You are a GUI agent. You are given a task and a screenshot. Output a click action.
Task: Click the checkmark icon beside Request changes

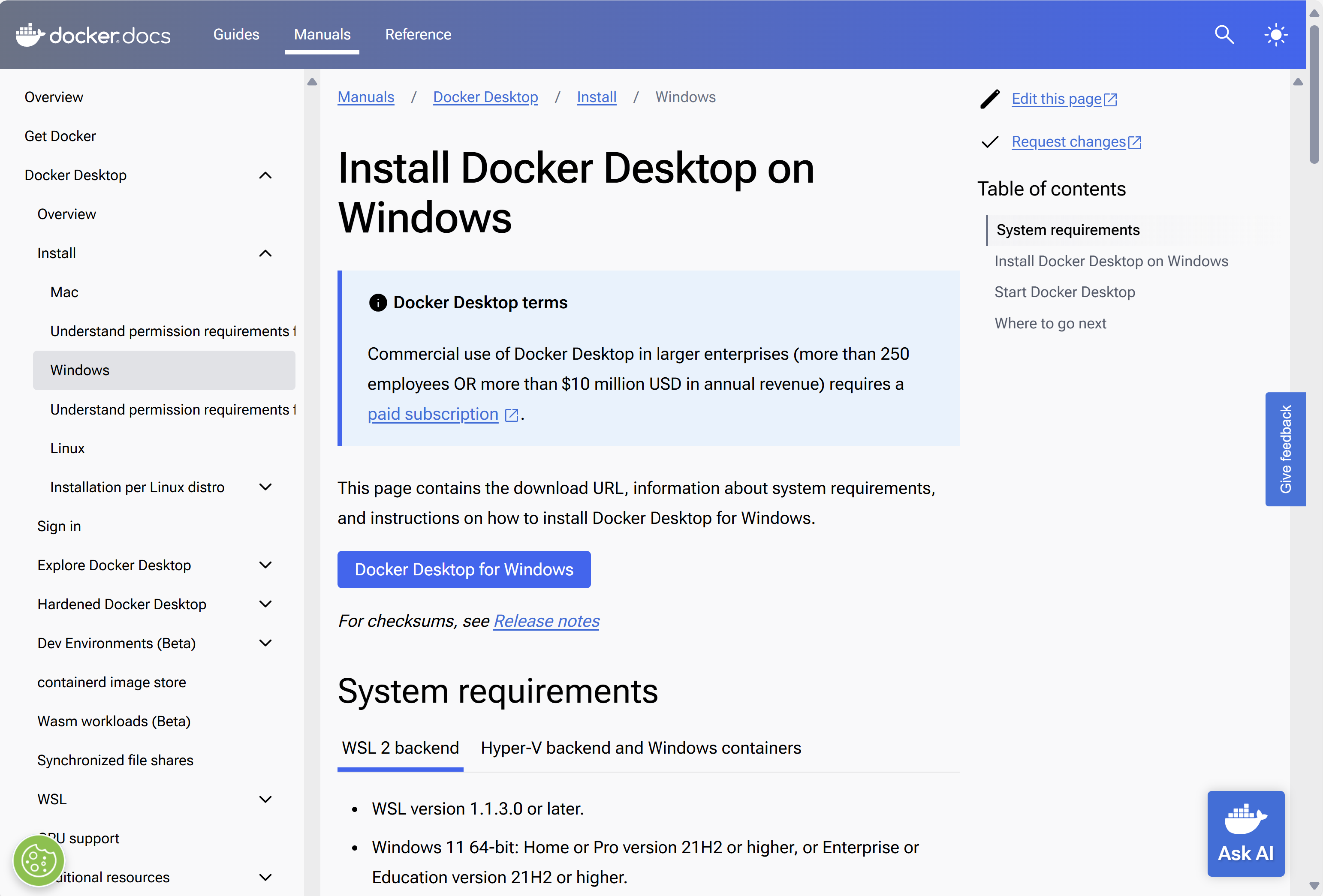click(x=990, y=142)
